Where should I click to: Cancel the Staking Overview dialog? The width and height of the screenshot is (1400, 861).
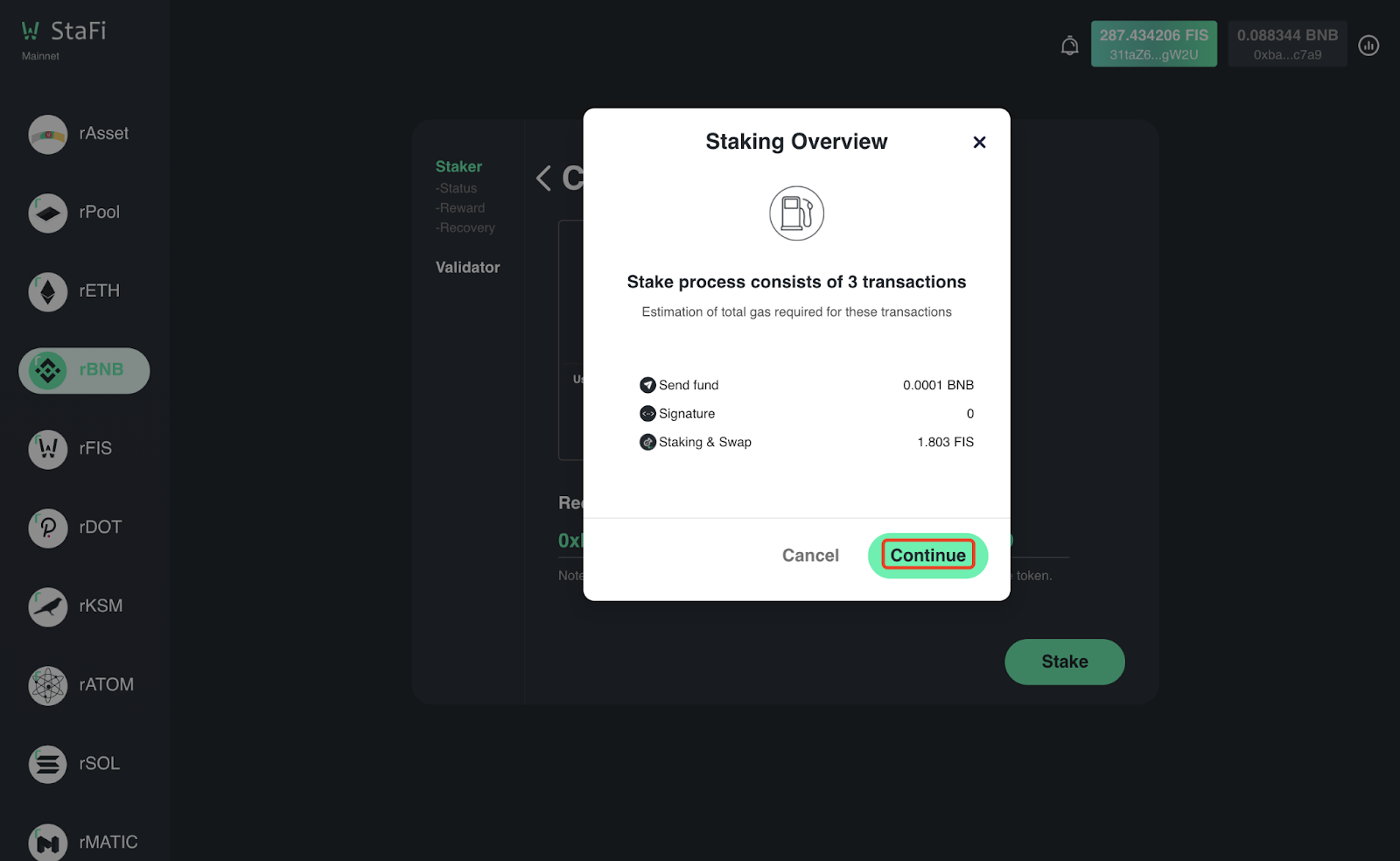pos(810,556)
